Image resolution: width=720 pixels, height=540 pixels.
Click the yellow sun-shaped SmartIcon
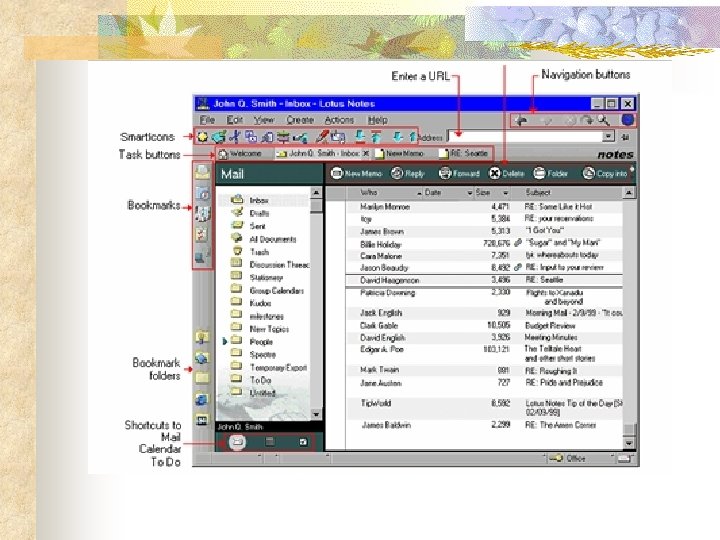[x=202, y=137]
